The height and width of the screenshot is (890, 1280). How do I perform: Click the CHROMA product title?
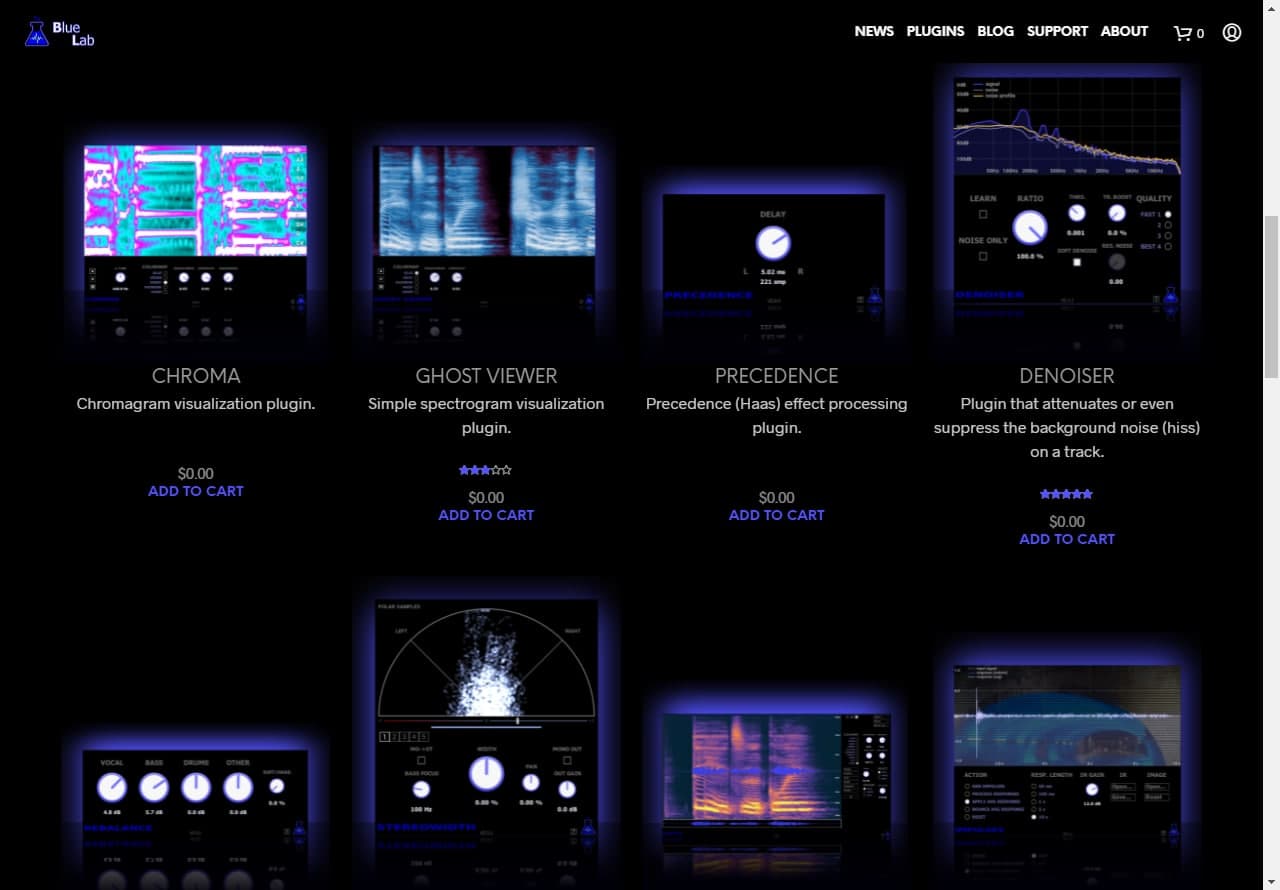point(196,376)
